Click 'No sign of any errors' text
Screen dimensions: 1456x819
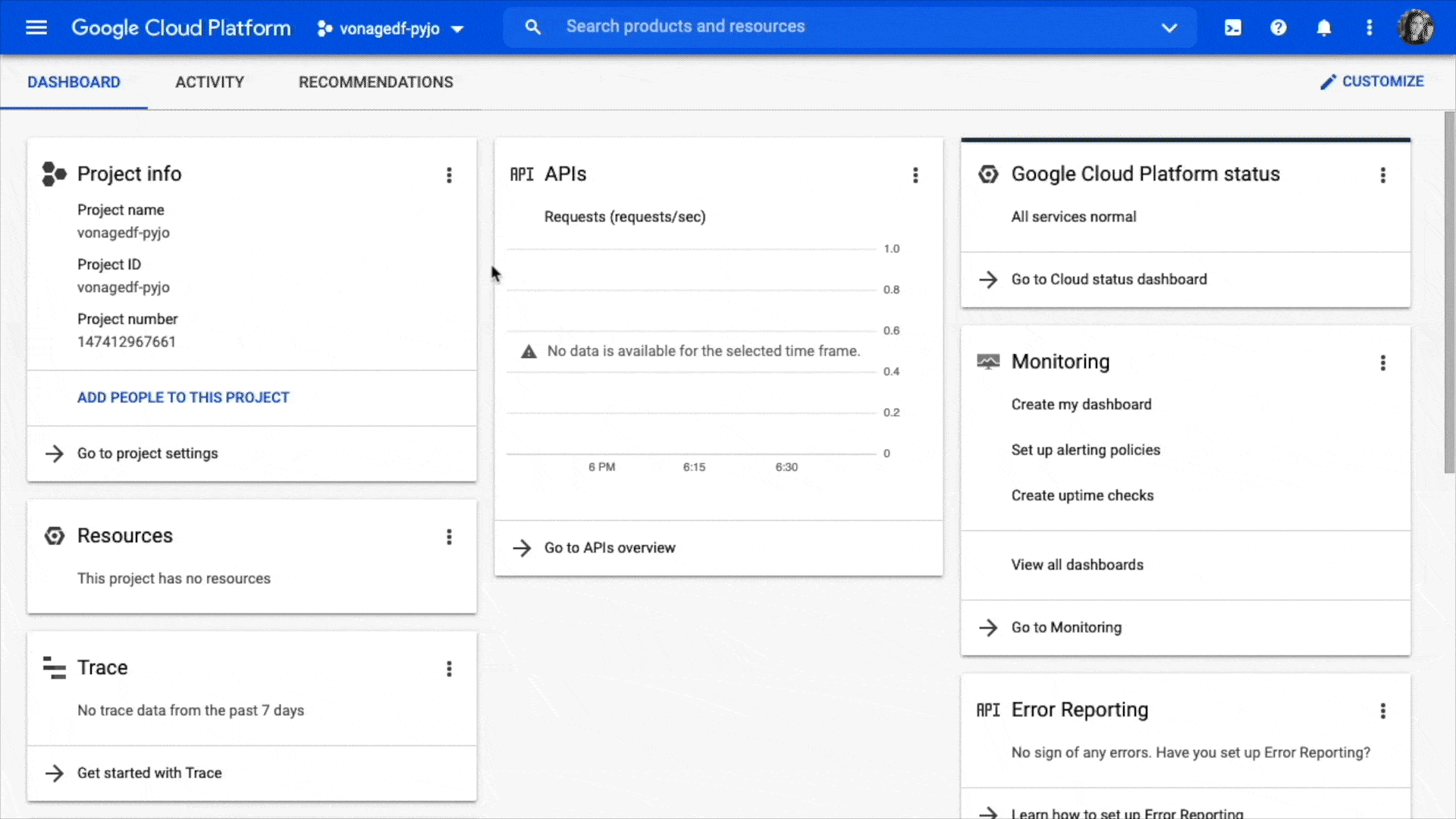point(1191,752)
